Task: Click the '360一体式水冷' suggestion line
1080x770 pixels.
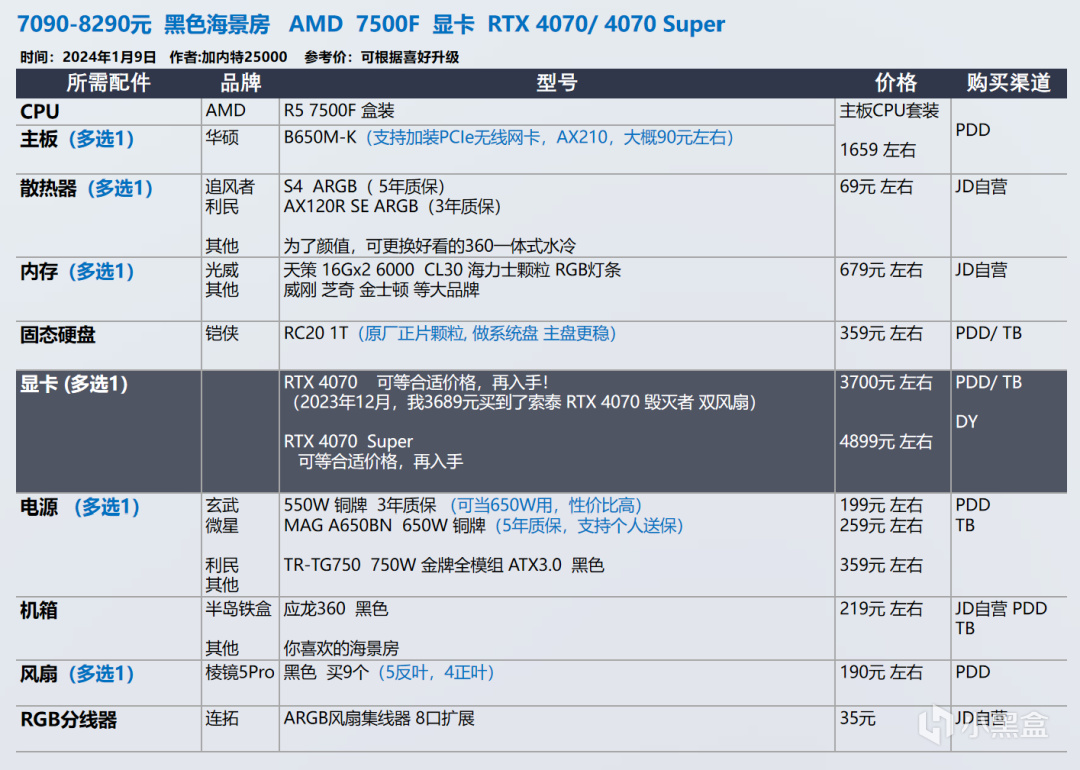Action: tap(430, 246)
